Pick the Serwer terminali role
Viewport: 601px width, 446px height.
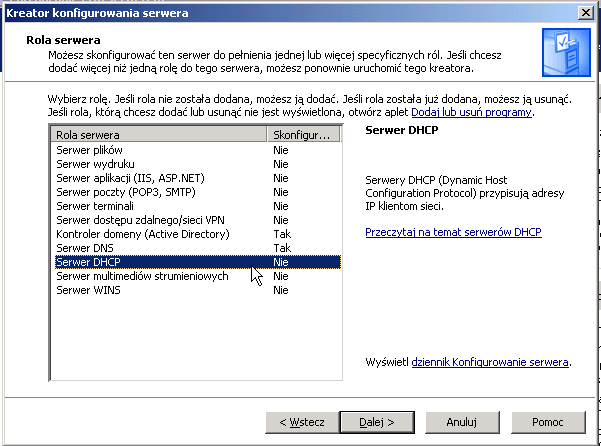tap(196, 206)
